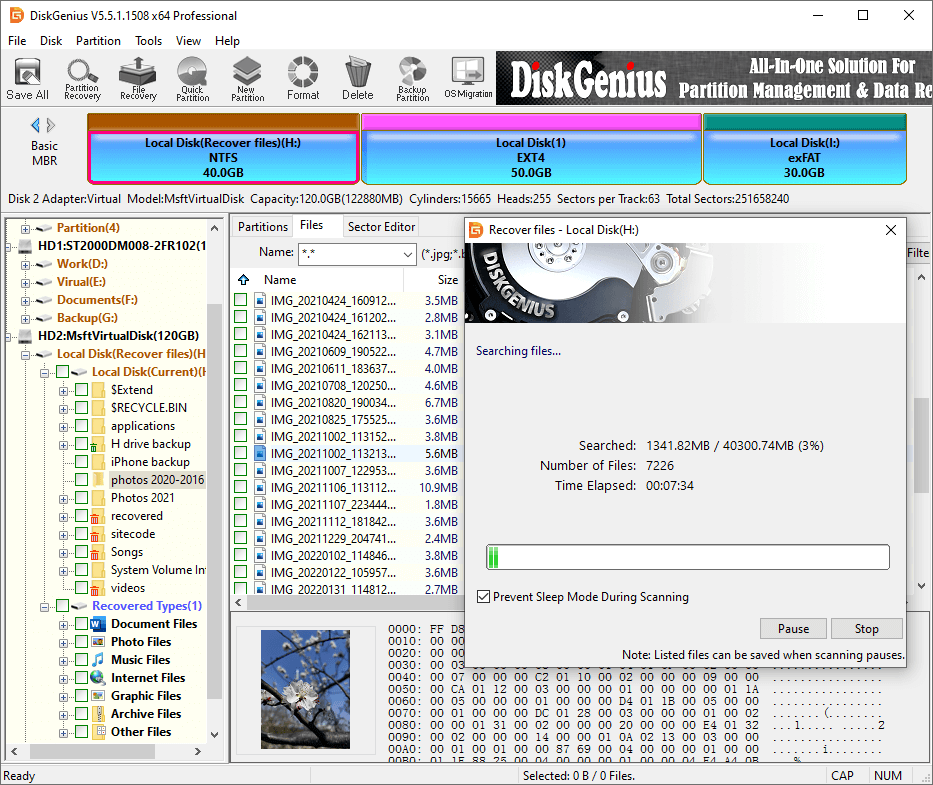Check the box for IMG_20210424_160912
Image resolution: width=933 pixels, height=785 pixels.
240,300
